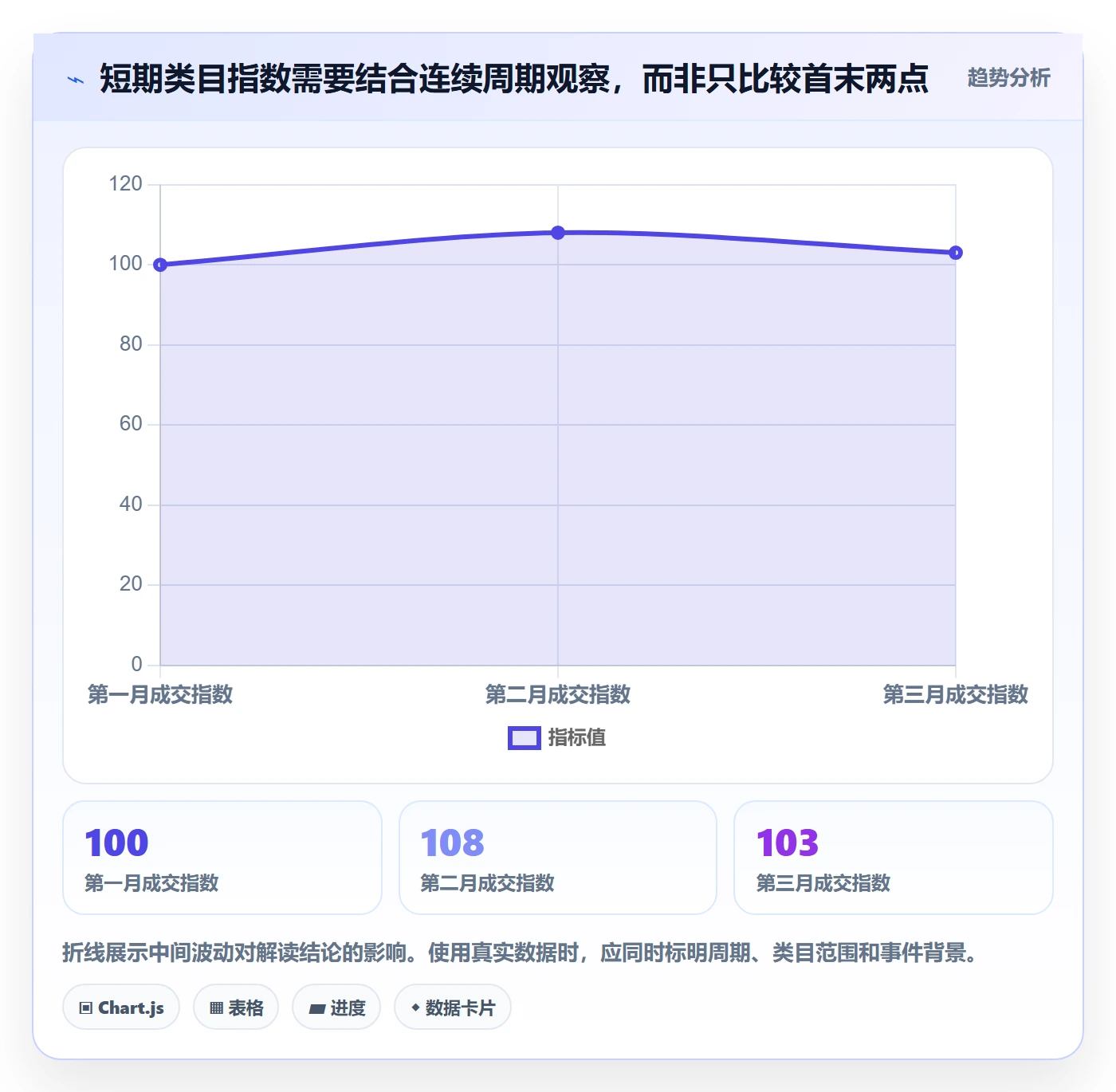Click the y-axis tick label 80
1116x1092 pixels.
tap(131, 344)
